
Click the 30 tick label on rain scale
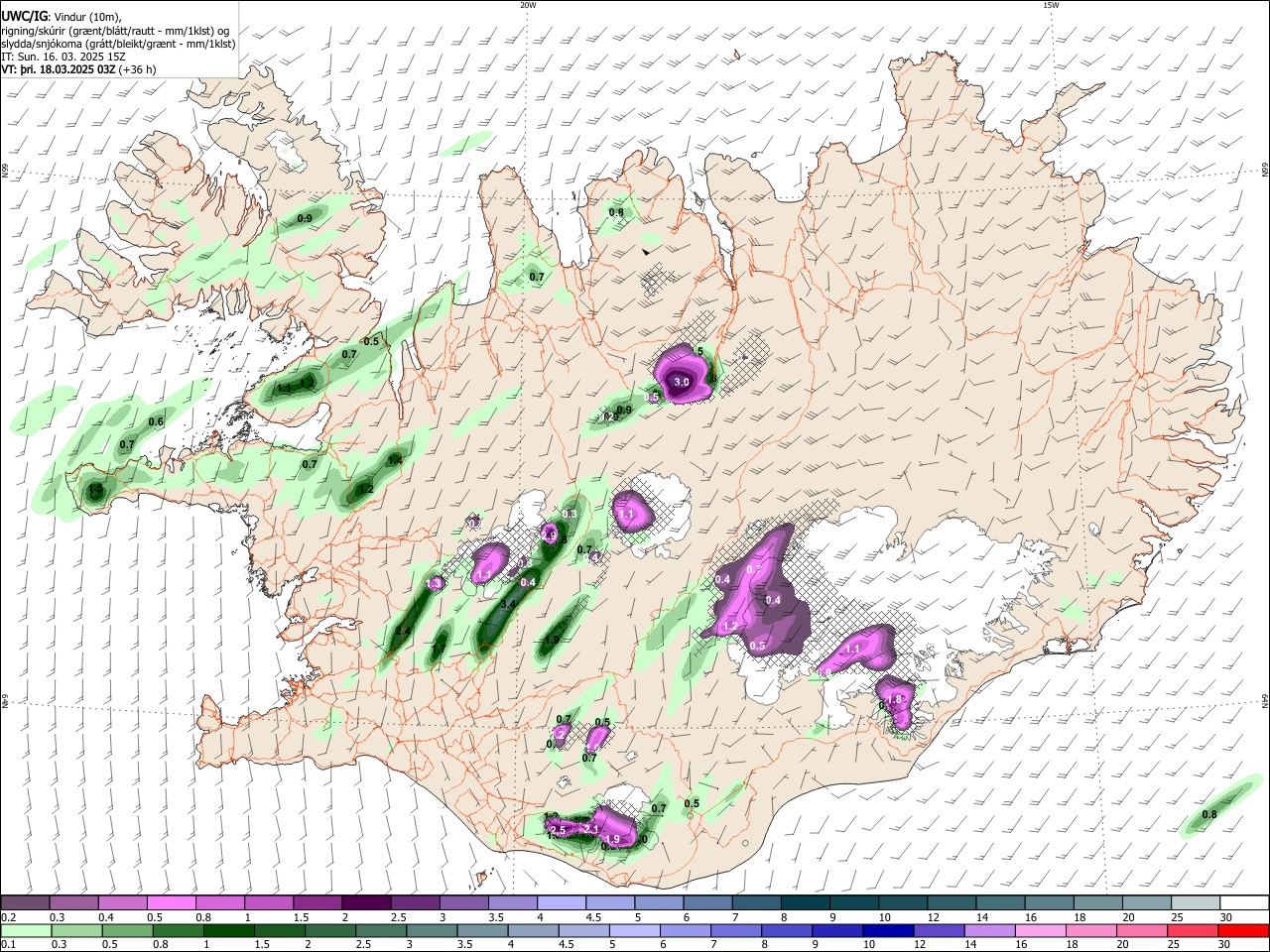pos(1223,945)
